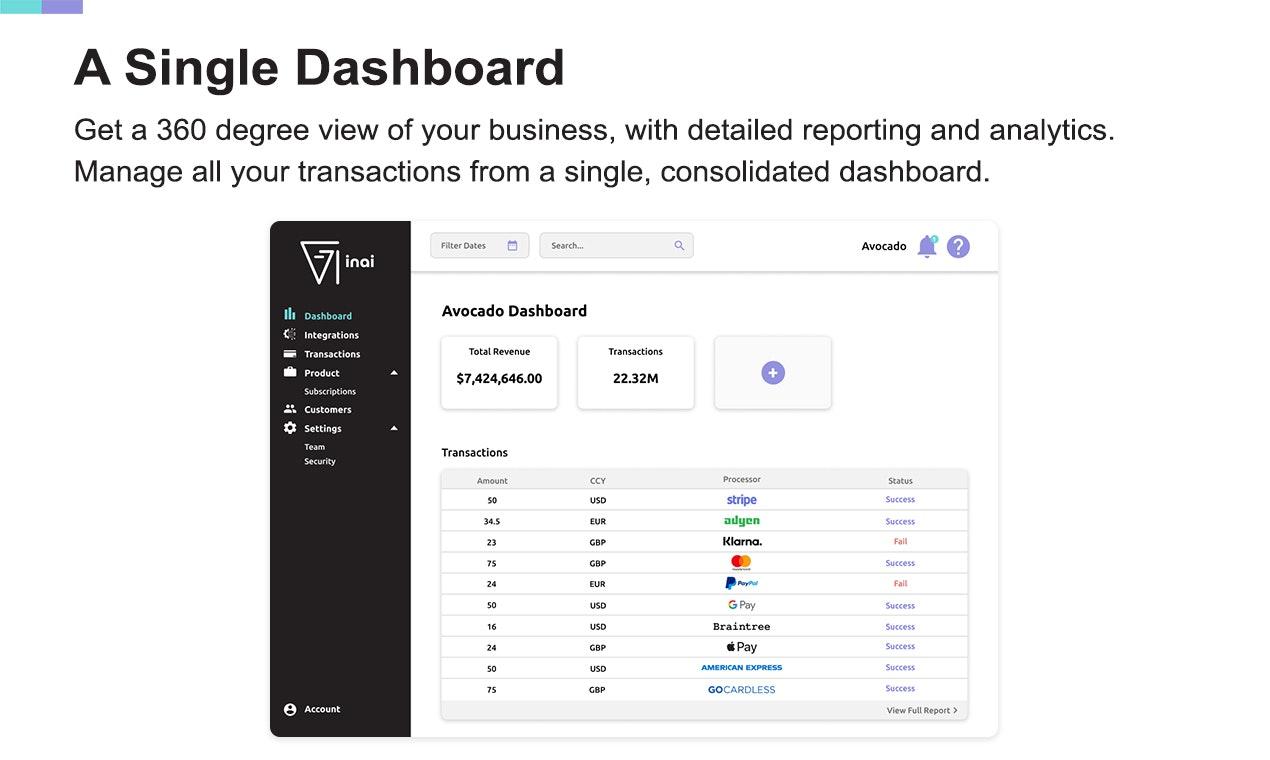1270x760 pixels.
Task: Click the Settings gear icon
Action: coord(290,428)
